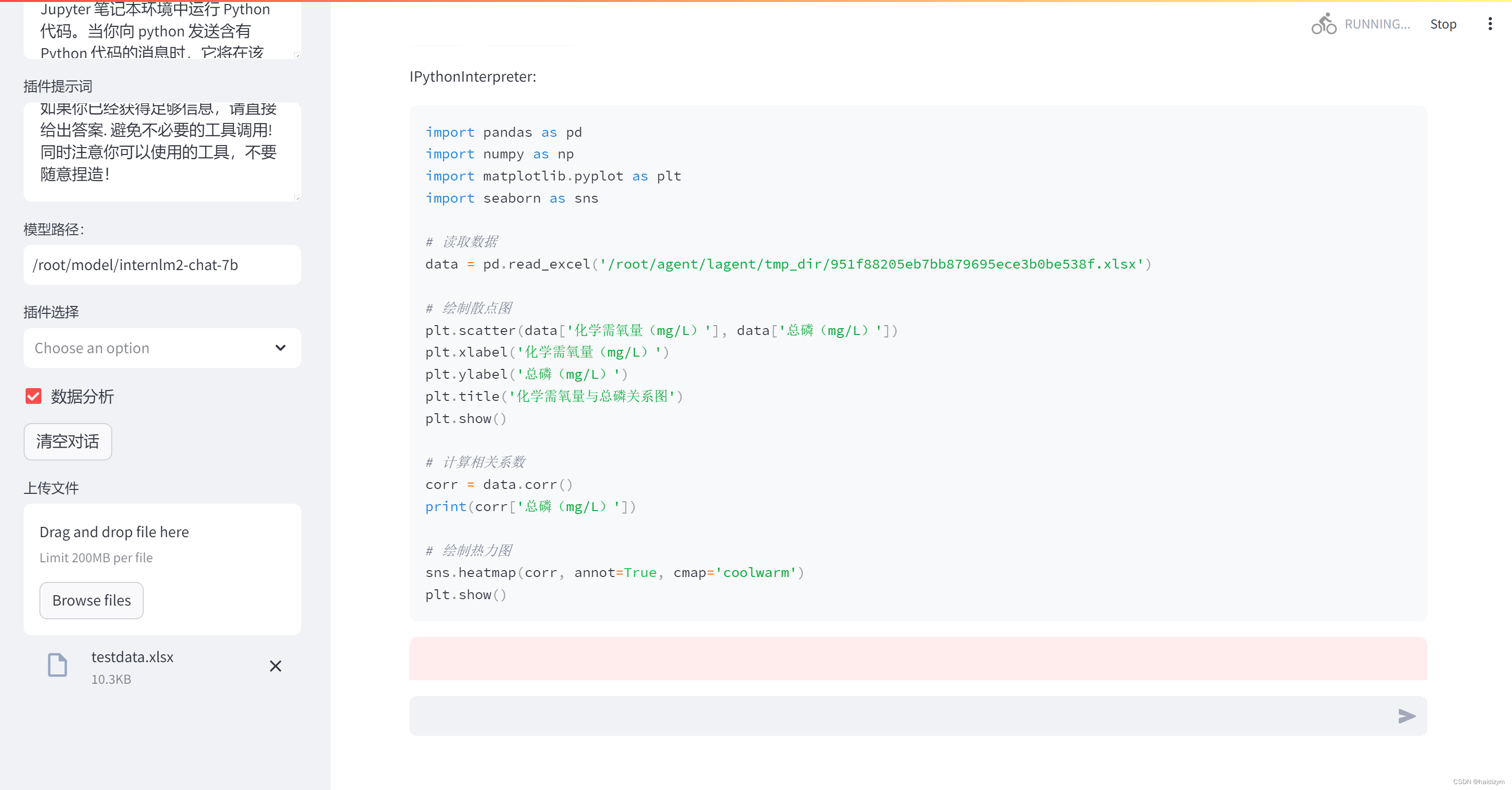Click the 清空对话 button
This screenshot has width=1512, height=790.
coord(67,442)
